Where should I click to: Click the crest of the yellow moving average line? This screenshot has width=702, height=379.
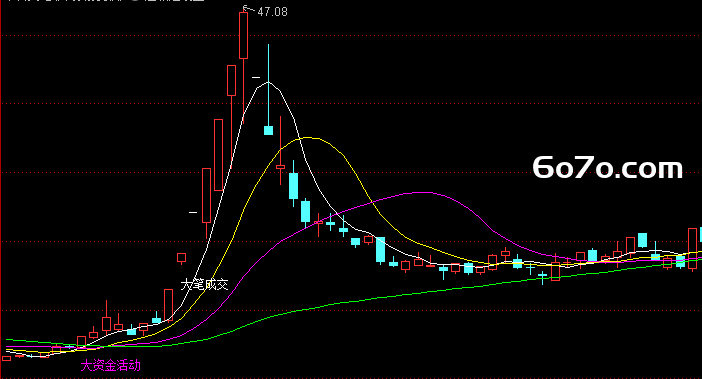point(308,138)
